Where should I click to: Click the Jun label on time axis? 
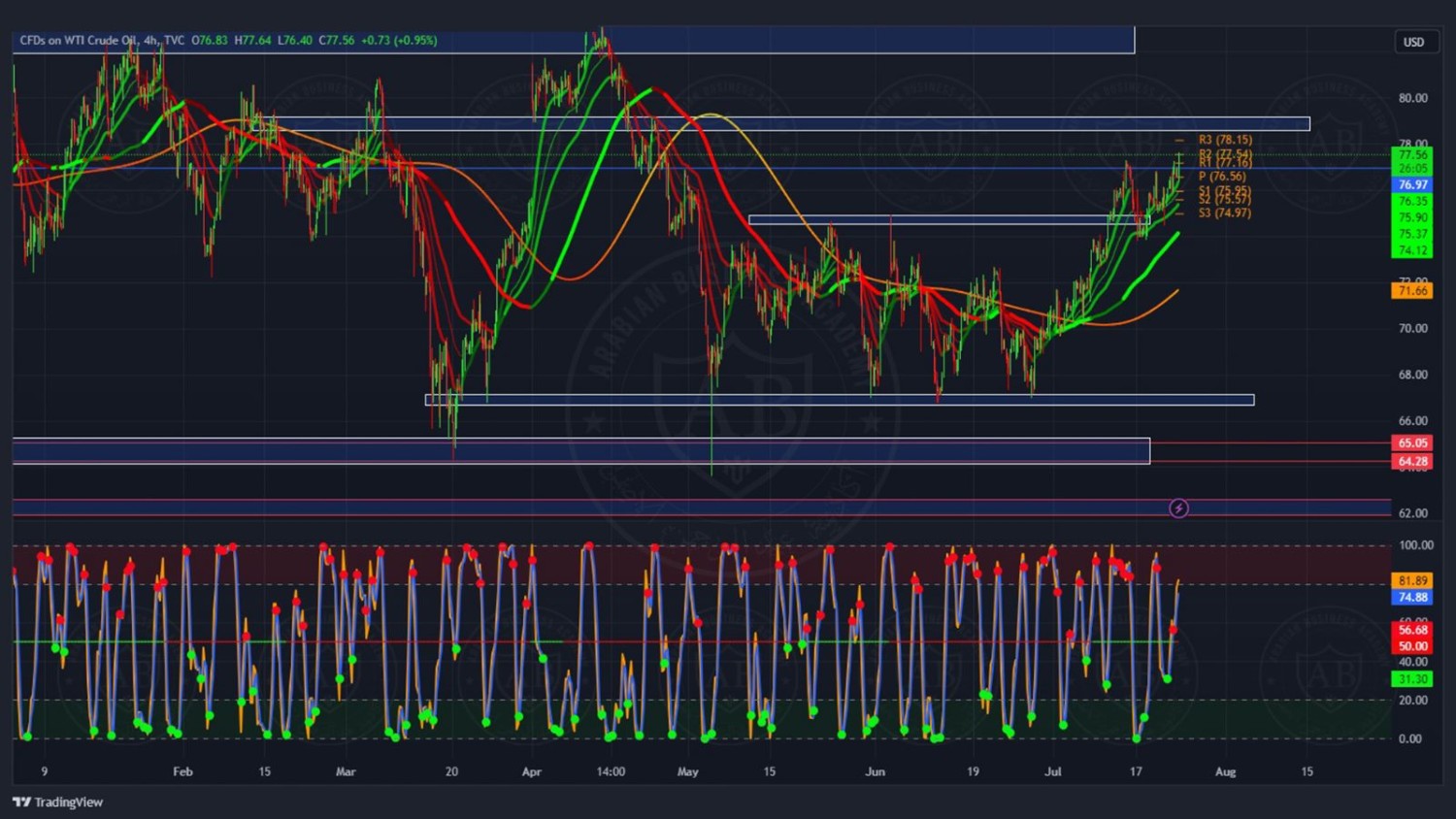[875, 771]
